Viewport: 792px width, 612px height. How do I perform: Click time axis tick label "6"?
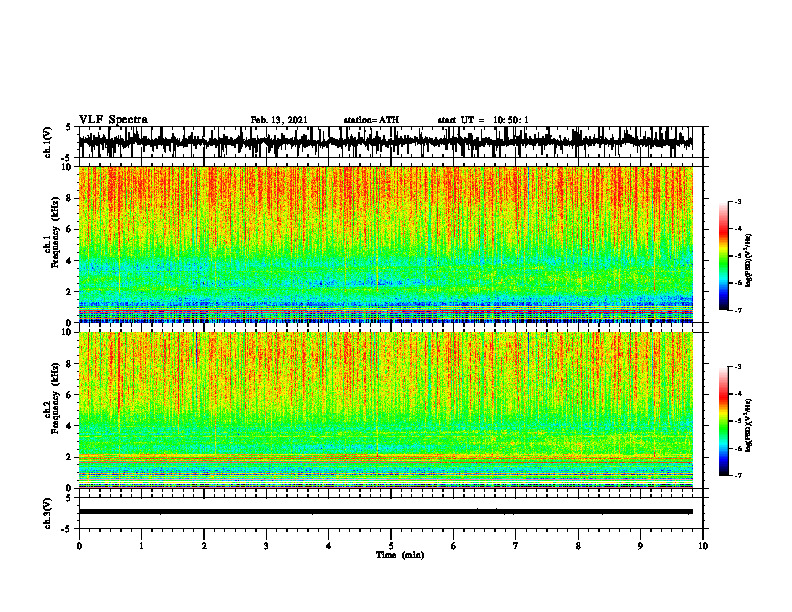(x=454, y=546)
